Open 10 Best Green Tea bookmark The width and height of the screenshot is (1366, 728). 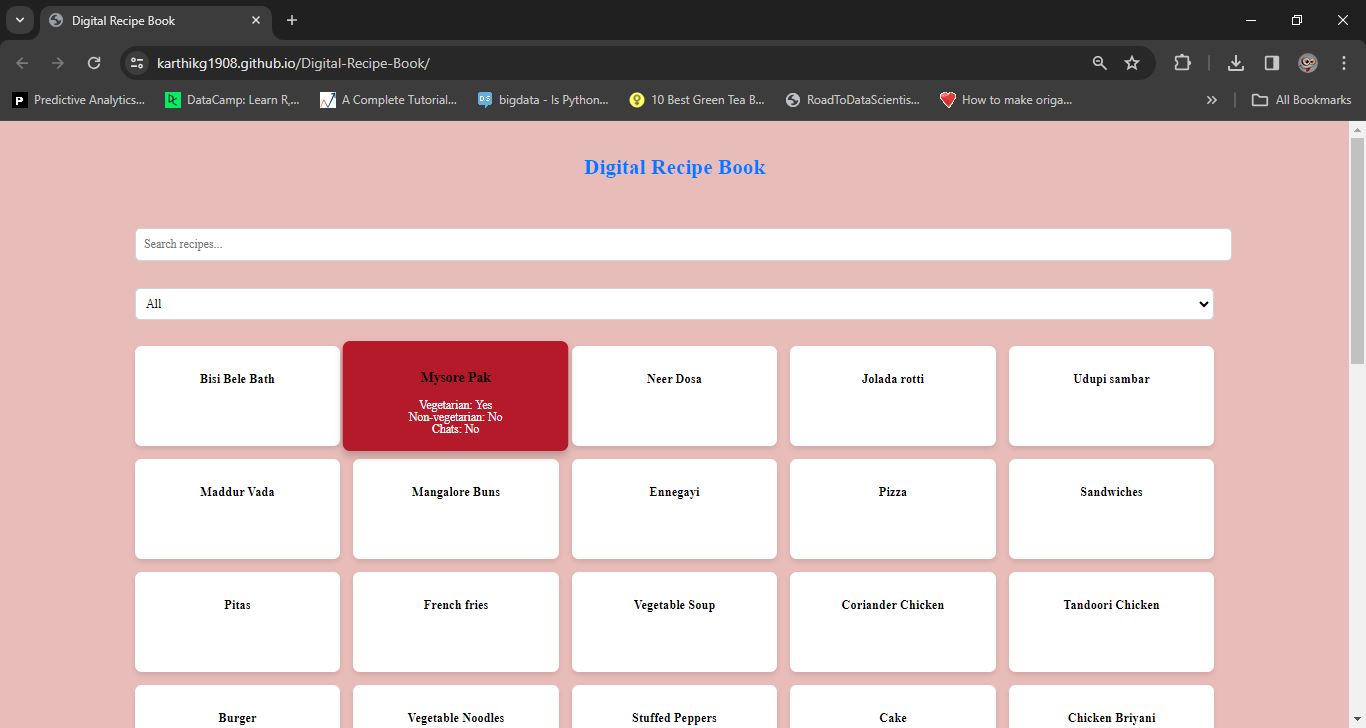coord(697,100)
